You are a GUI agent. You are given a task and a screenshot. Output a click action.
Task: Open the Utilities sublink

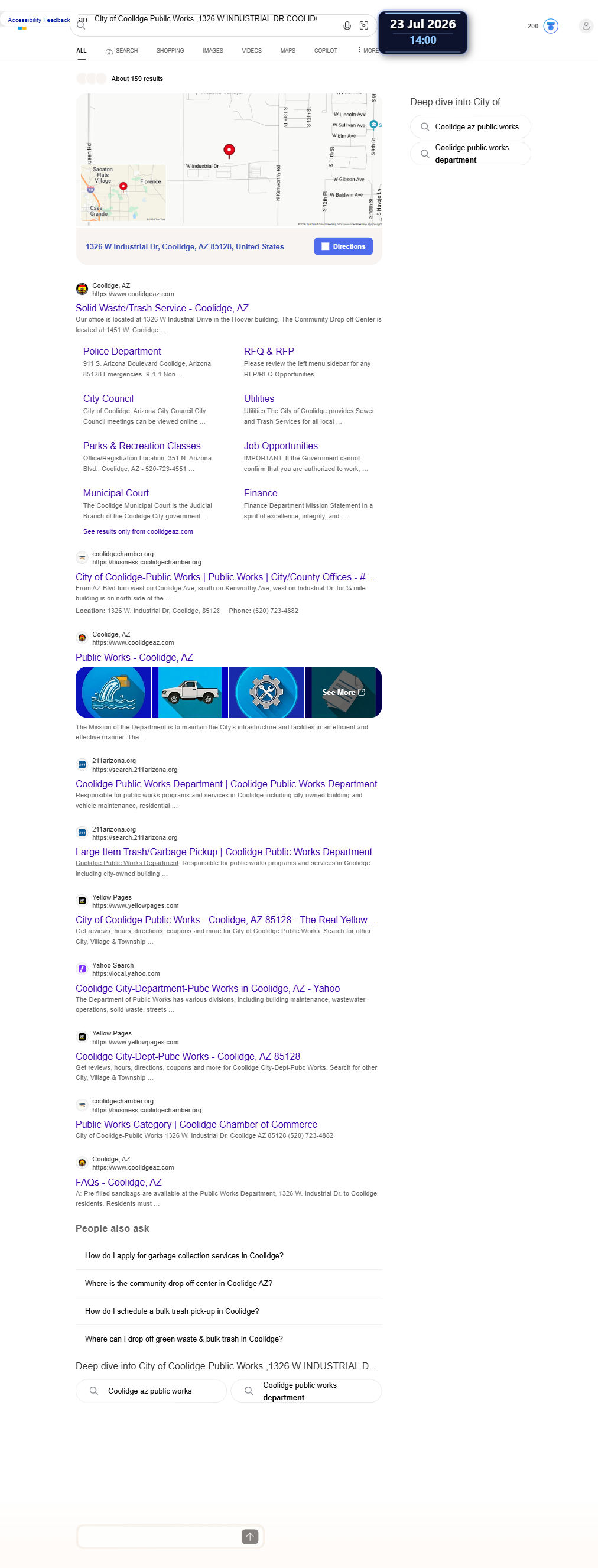(x=259, y=399)
